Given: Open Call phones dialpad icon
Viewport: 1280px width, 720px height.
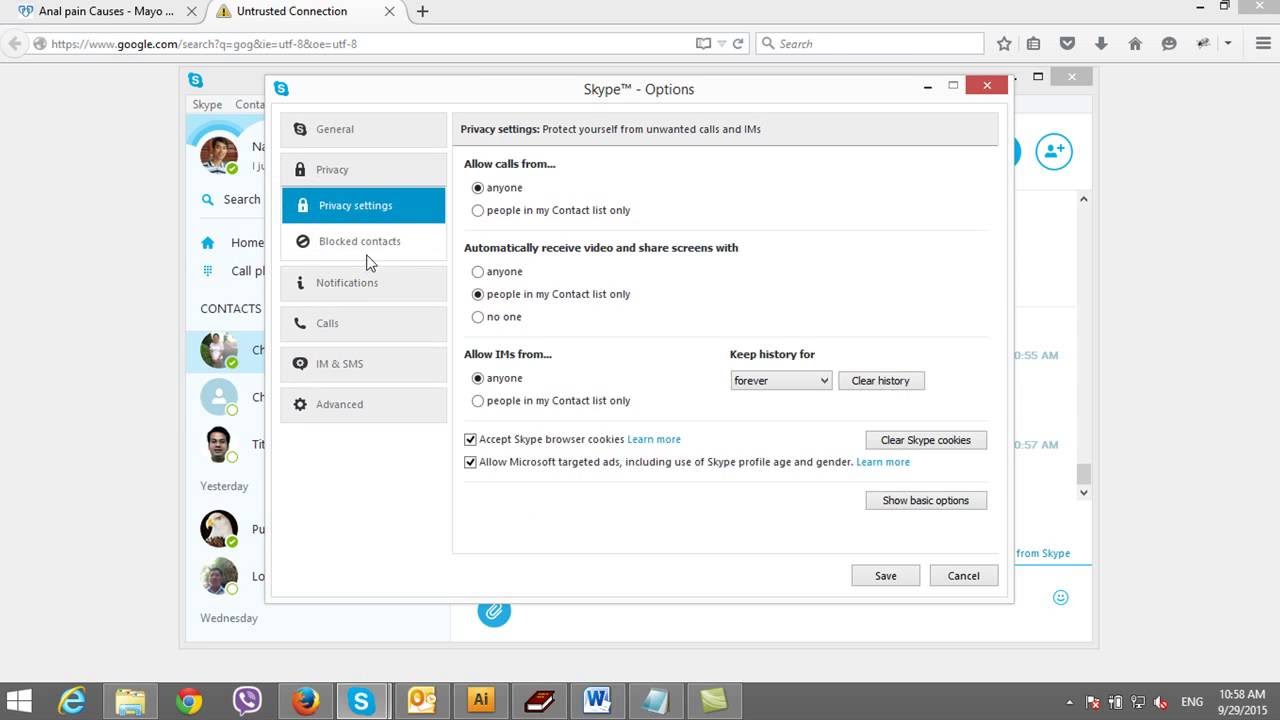Looking at the screenshot, I should 208,271.
